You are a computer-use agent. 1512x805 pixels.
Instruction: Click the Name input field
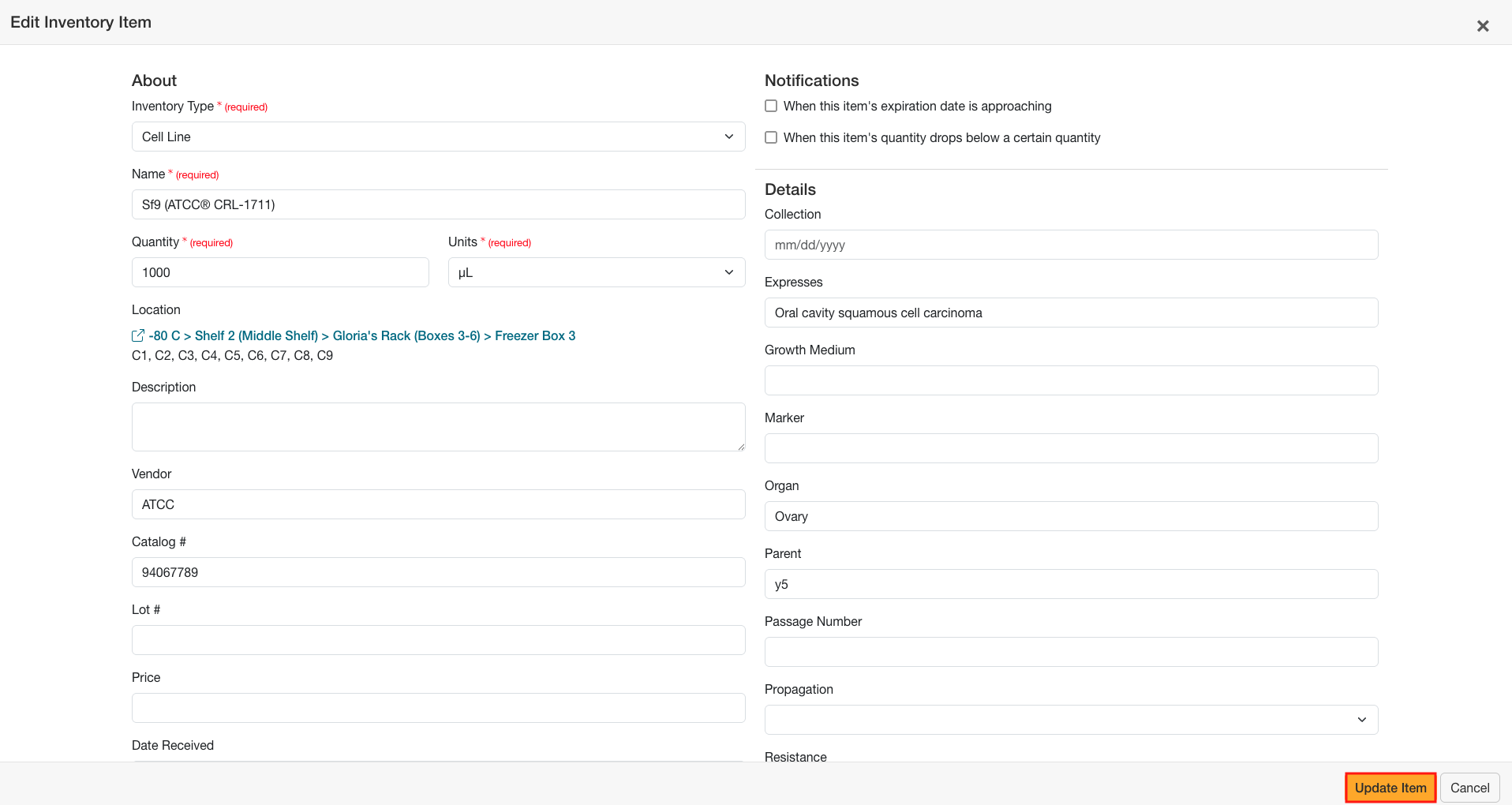[x=438, y=204]
